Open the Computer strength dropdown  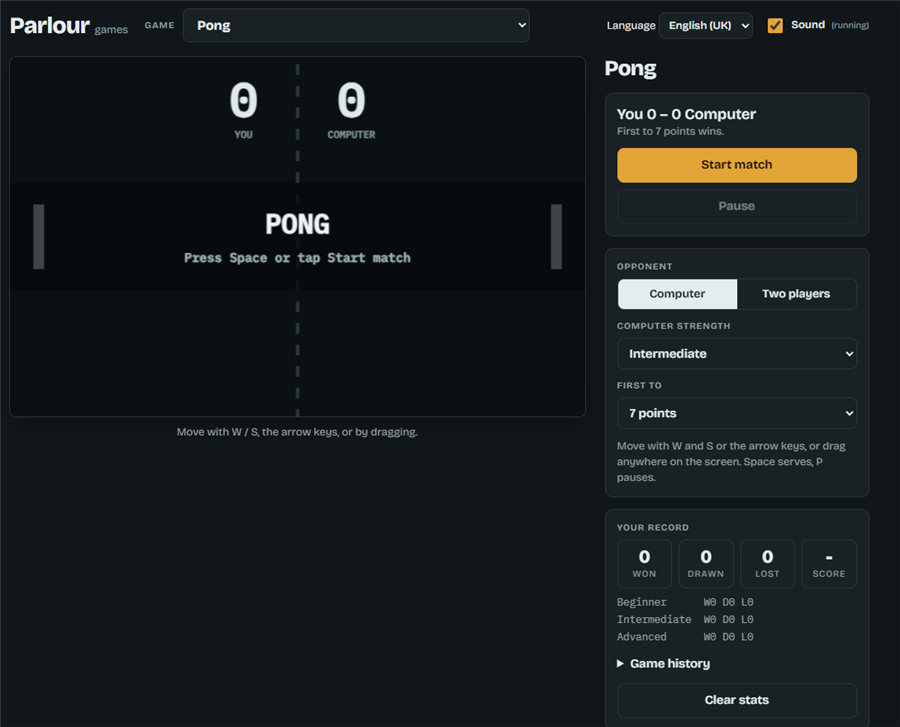tap(737, 353)
